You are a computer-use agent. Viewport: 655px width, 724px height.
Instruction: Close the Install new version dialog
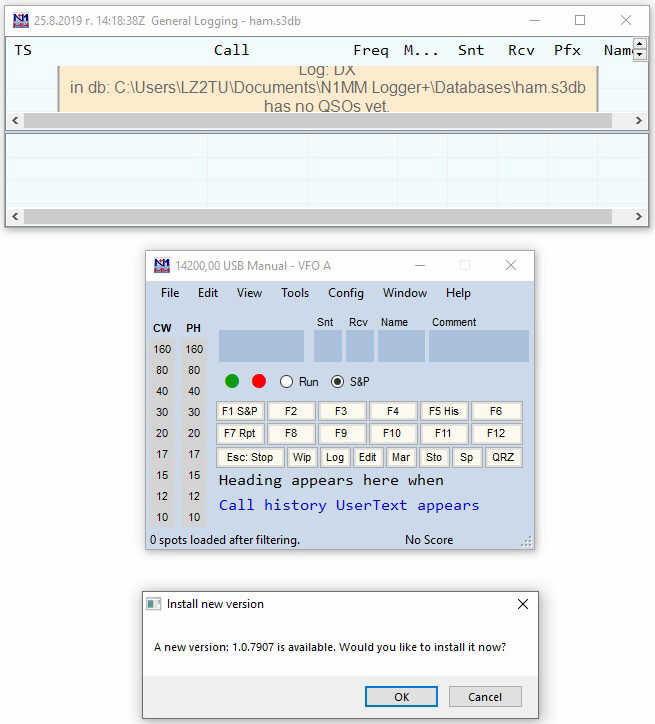tap(523, 604)
